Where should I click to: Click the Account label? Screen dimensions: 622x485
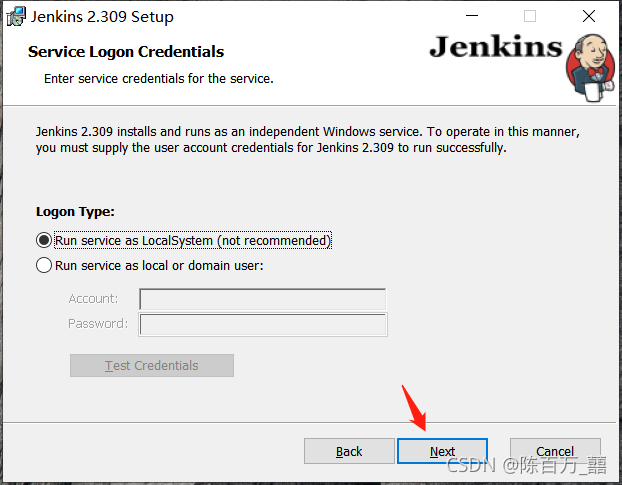click(x=93, y=299)
